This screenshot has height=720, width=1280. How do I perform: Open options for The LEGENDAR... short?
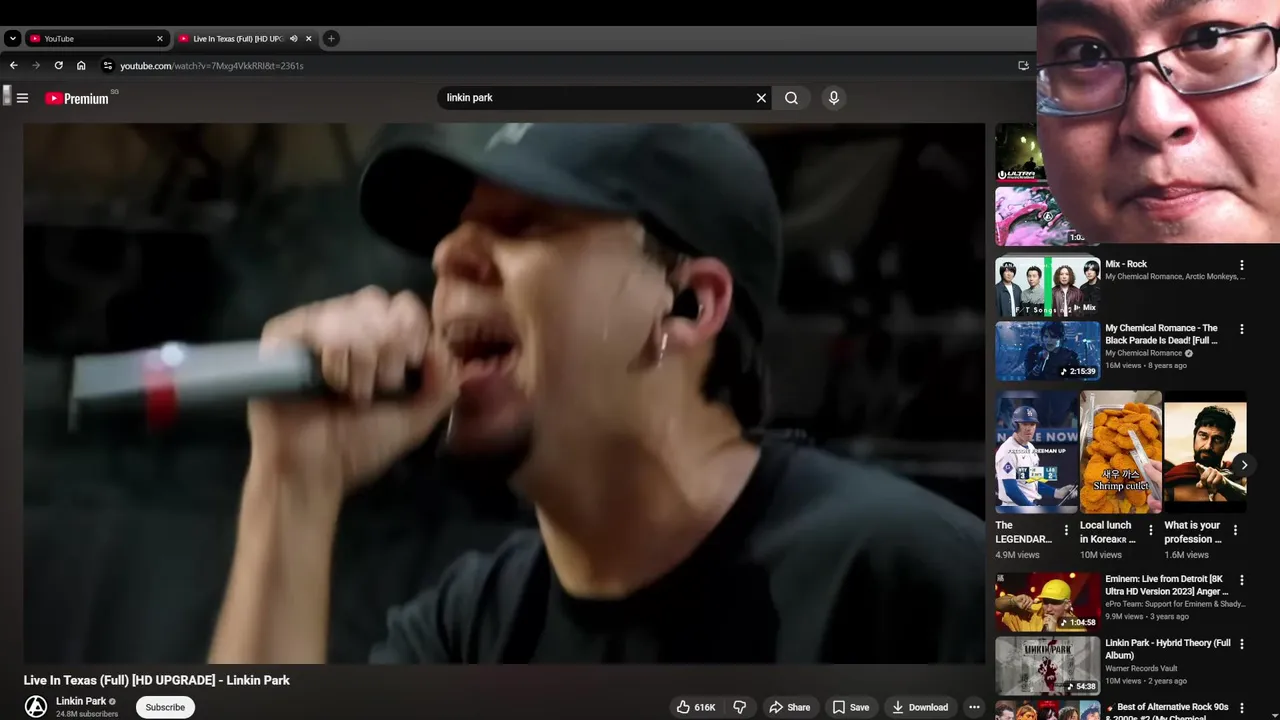click(x=1066, y=531)
